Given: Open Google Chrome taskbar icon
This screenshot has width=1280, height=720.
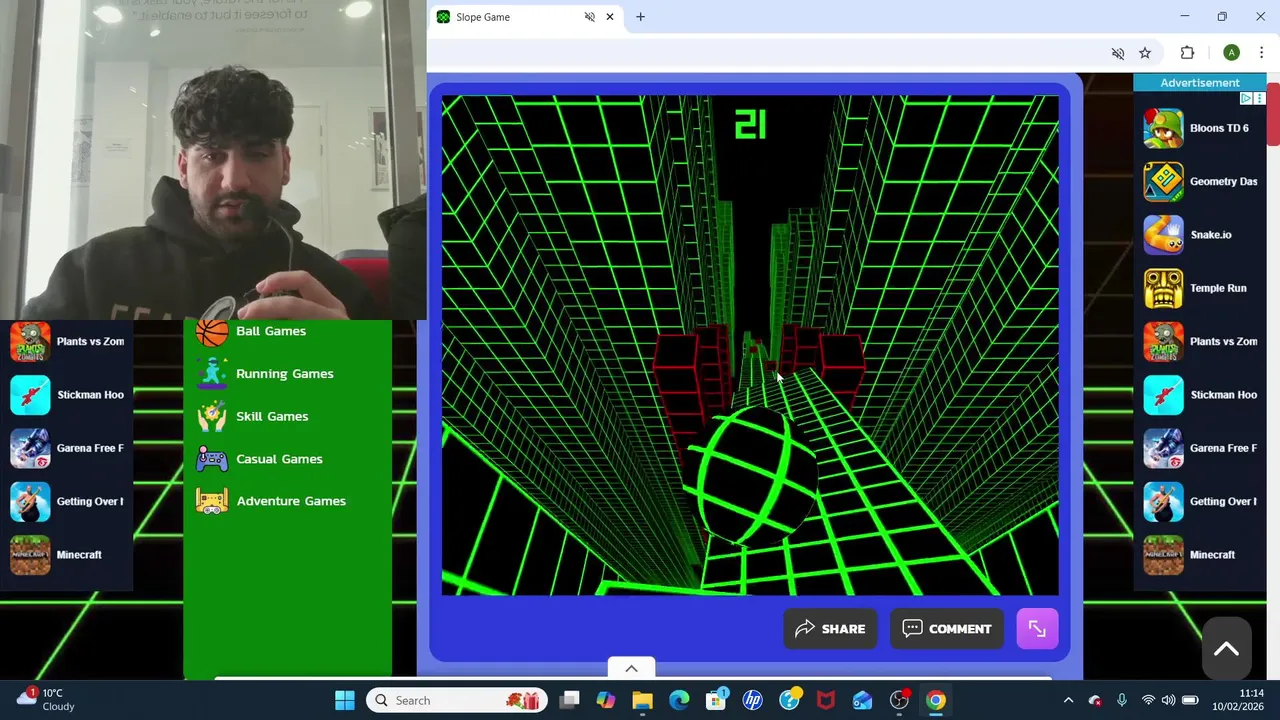Looking at the screenshot, I should 936,700.
